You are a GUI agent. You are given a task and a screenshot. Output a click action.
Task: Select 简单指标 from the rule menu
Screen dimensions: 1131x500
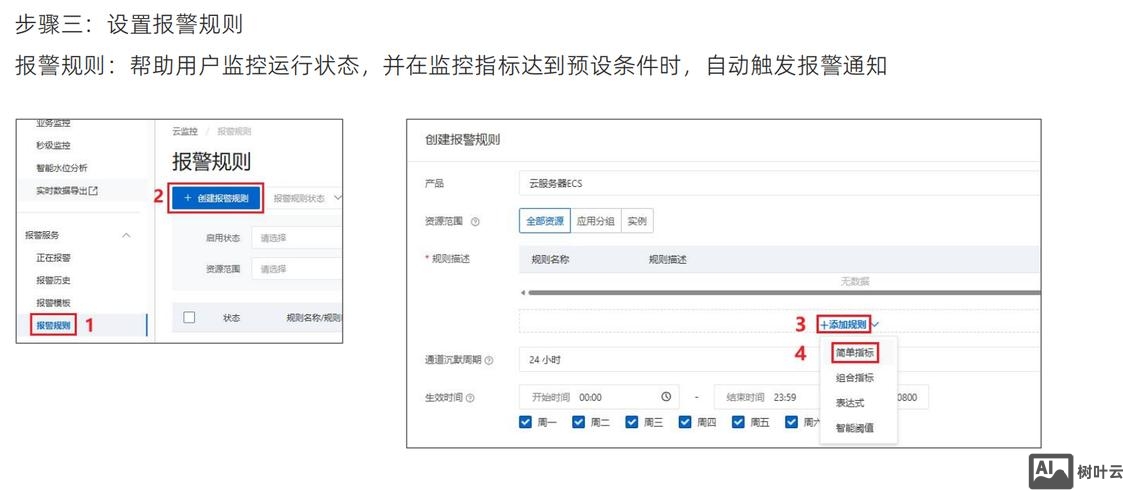click(x=855, y=353)
